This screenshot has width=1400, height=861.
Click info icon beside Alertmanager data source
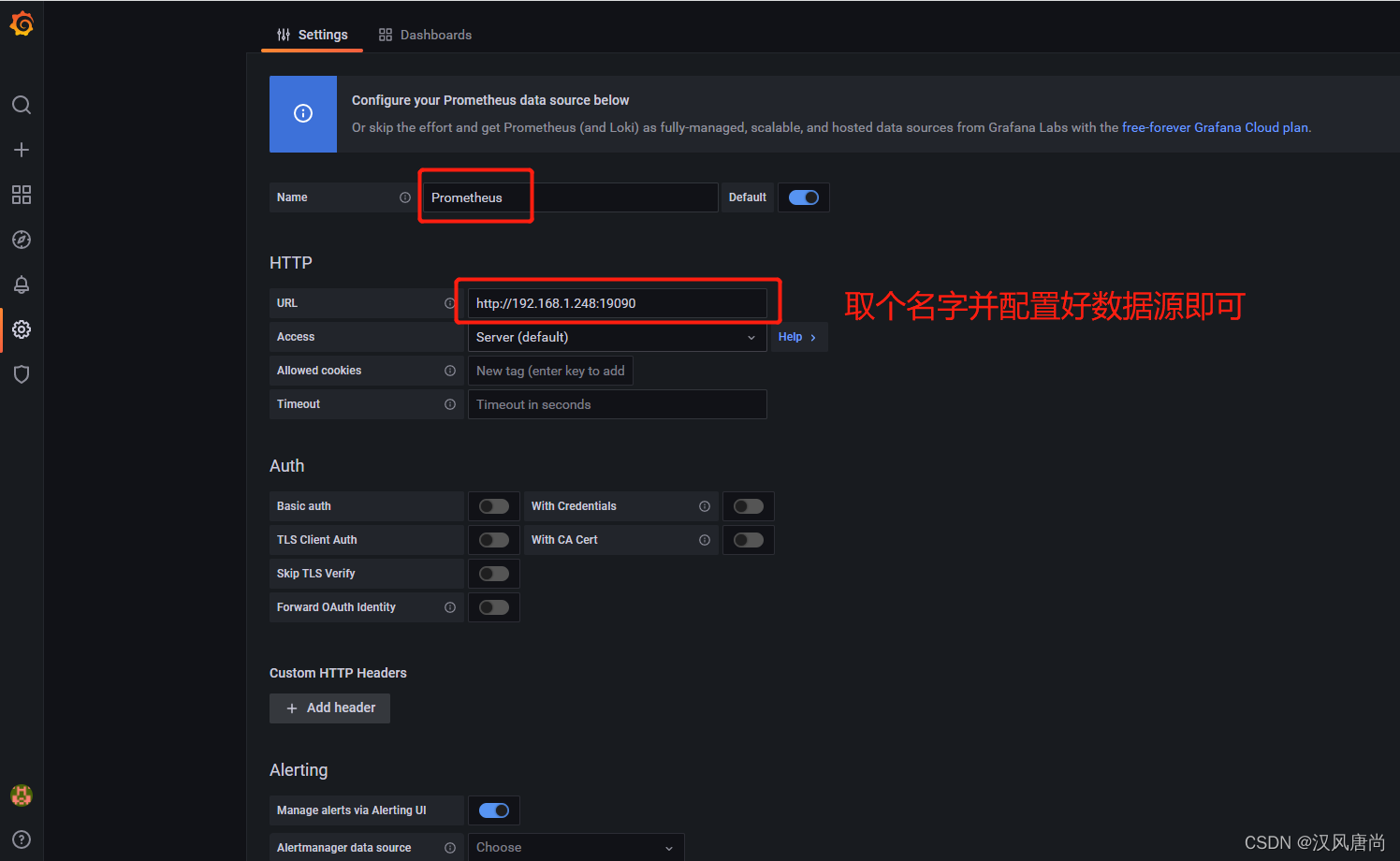click(450, 848)
